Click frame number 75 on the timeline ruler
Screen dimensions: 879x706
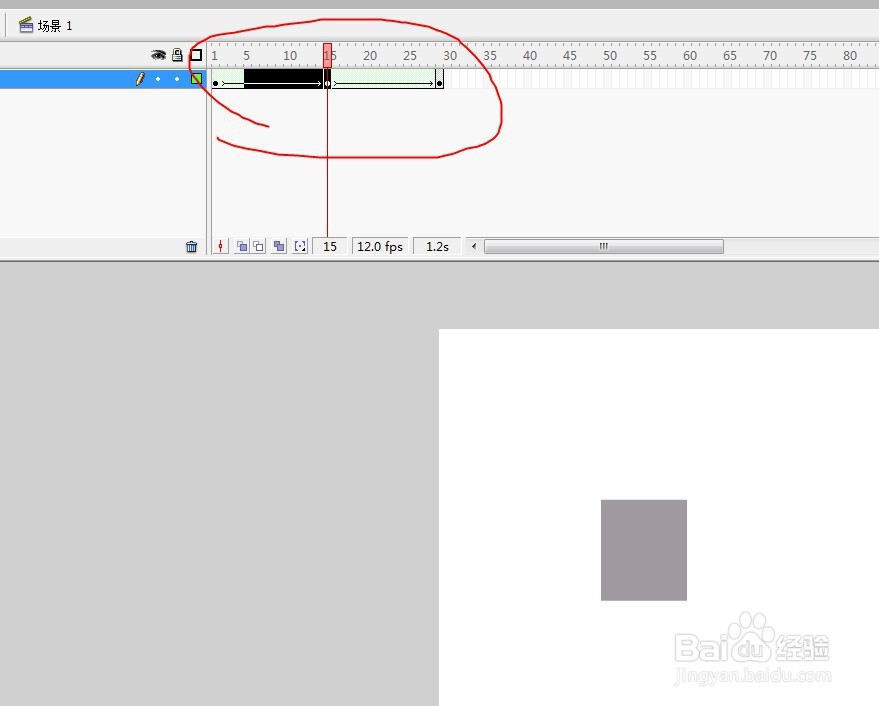[x=810, y=56]
